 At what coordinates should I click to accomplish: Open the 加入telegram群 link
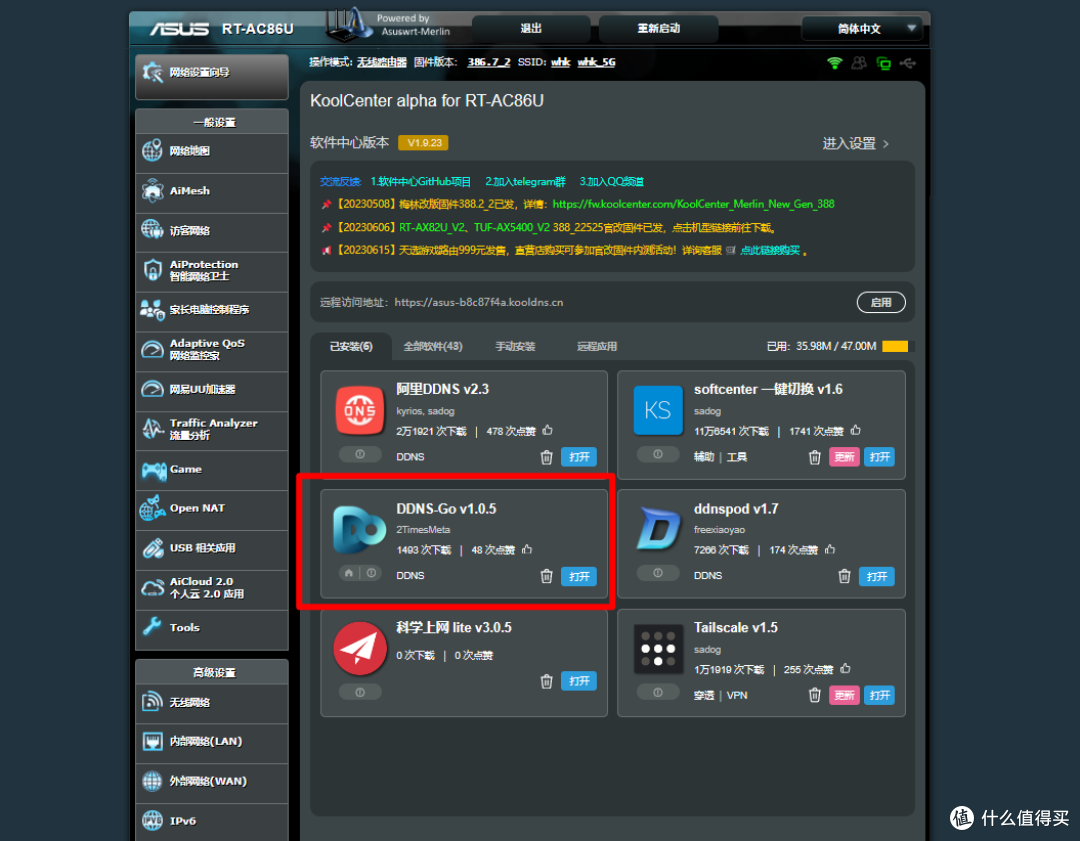point(525,182)
